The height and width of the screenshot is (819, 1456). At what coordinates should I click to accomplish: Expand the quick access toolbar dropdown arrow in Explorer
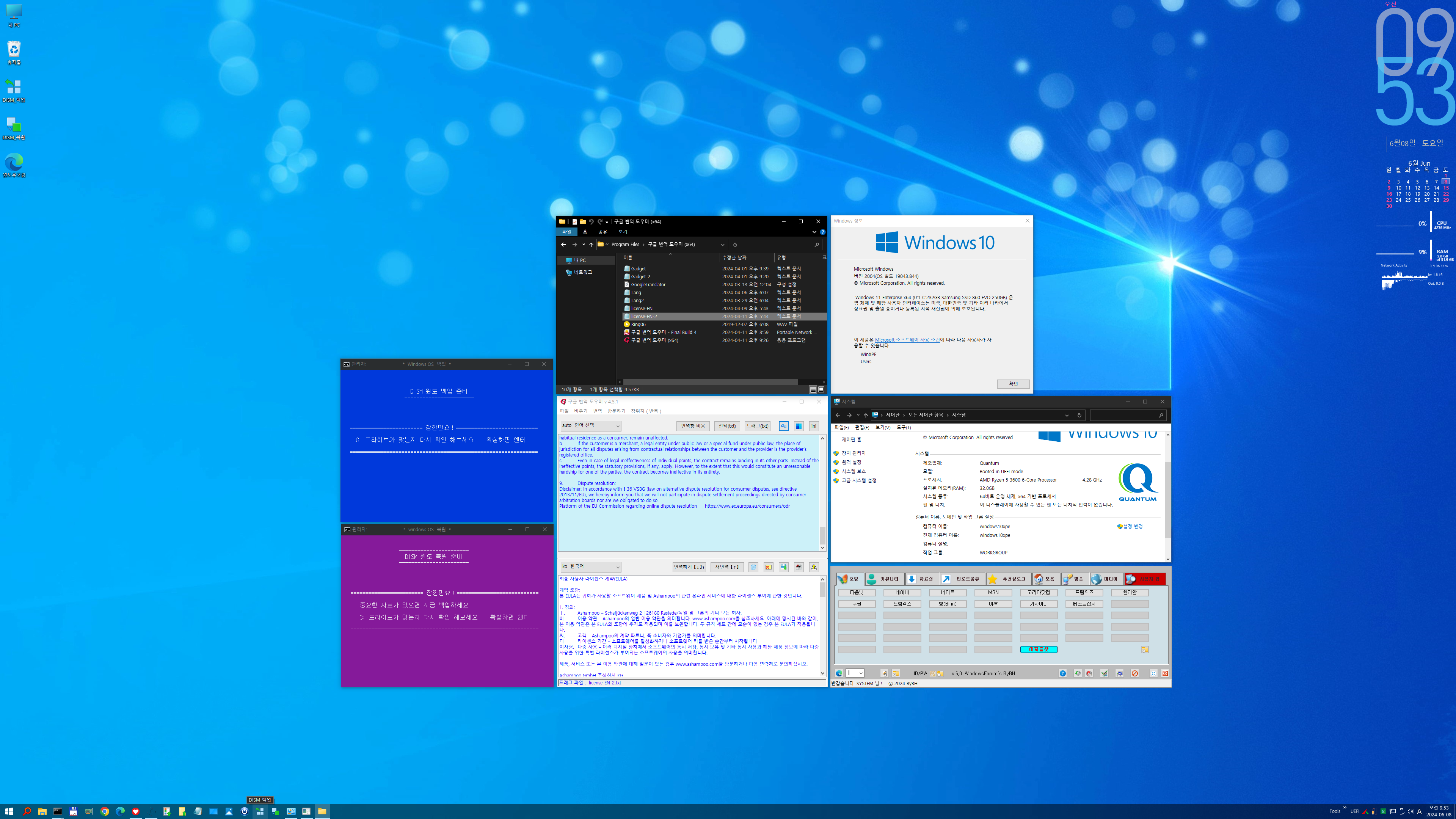[607, 222]
